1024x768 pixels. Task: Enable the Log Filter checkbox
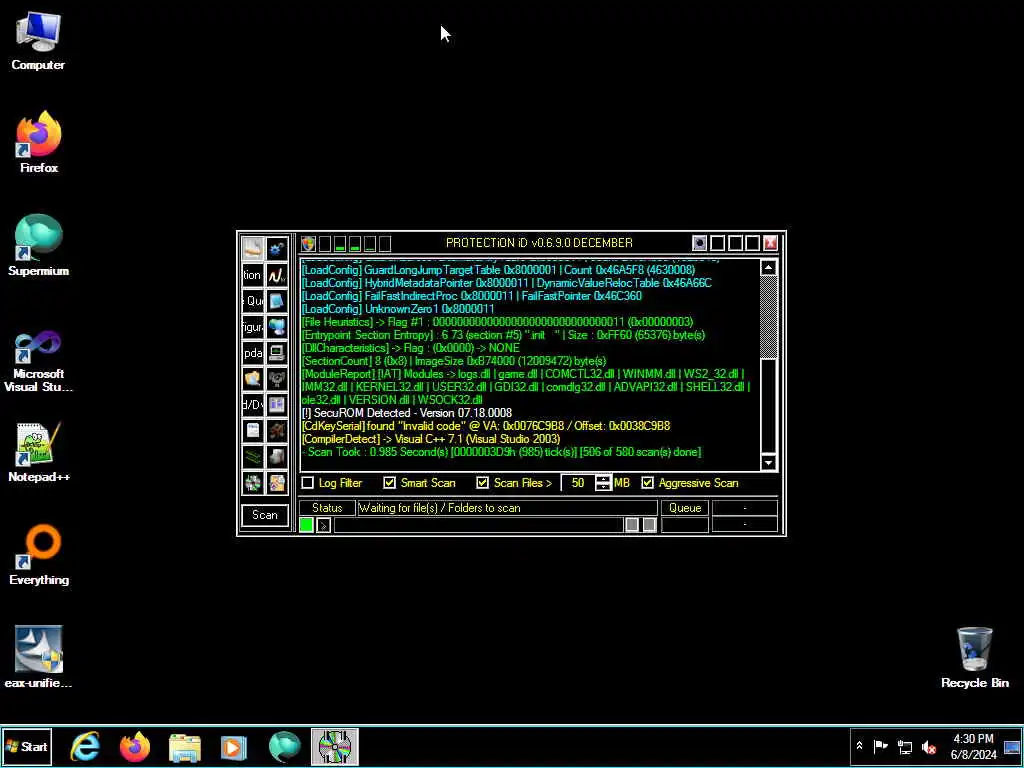pyautogui.click(x=308, y=483)
